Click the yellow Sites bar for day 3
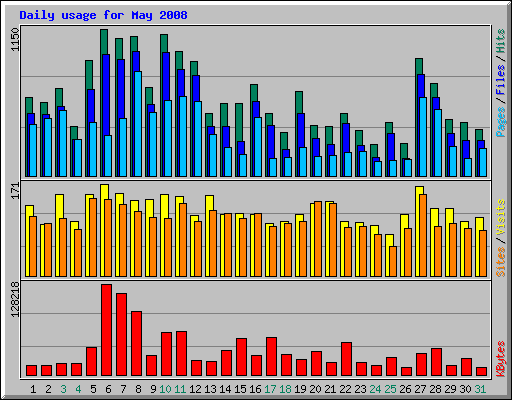The height and width of the screenshot is (400, 512). click(x=59, y=207)
